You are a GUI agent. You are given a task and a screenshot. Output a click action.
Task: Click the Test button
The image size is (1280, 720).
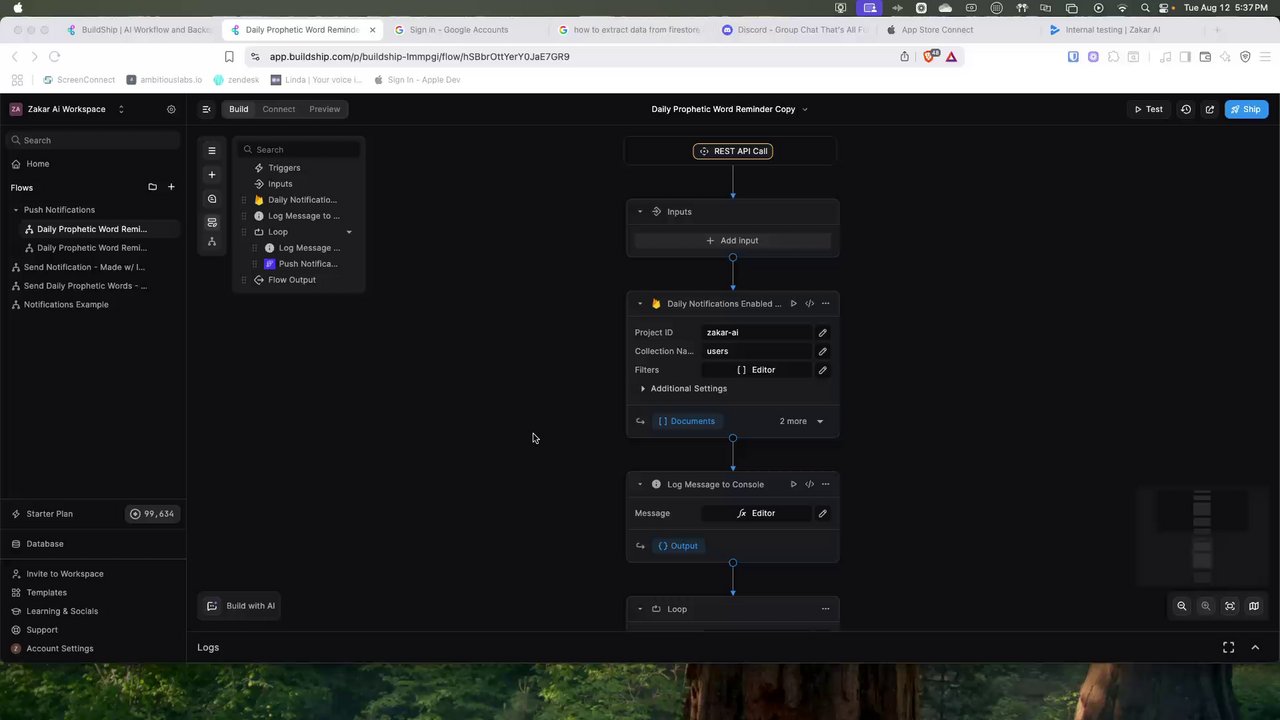click(x=1148, y=109)
